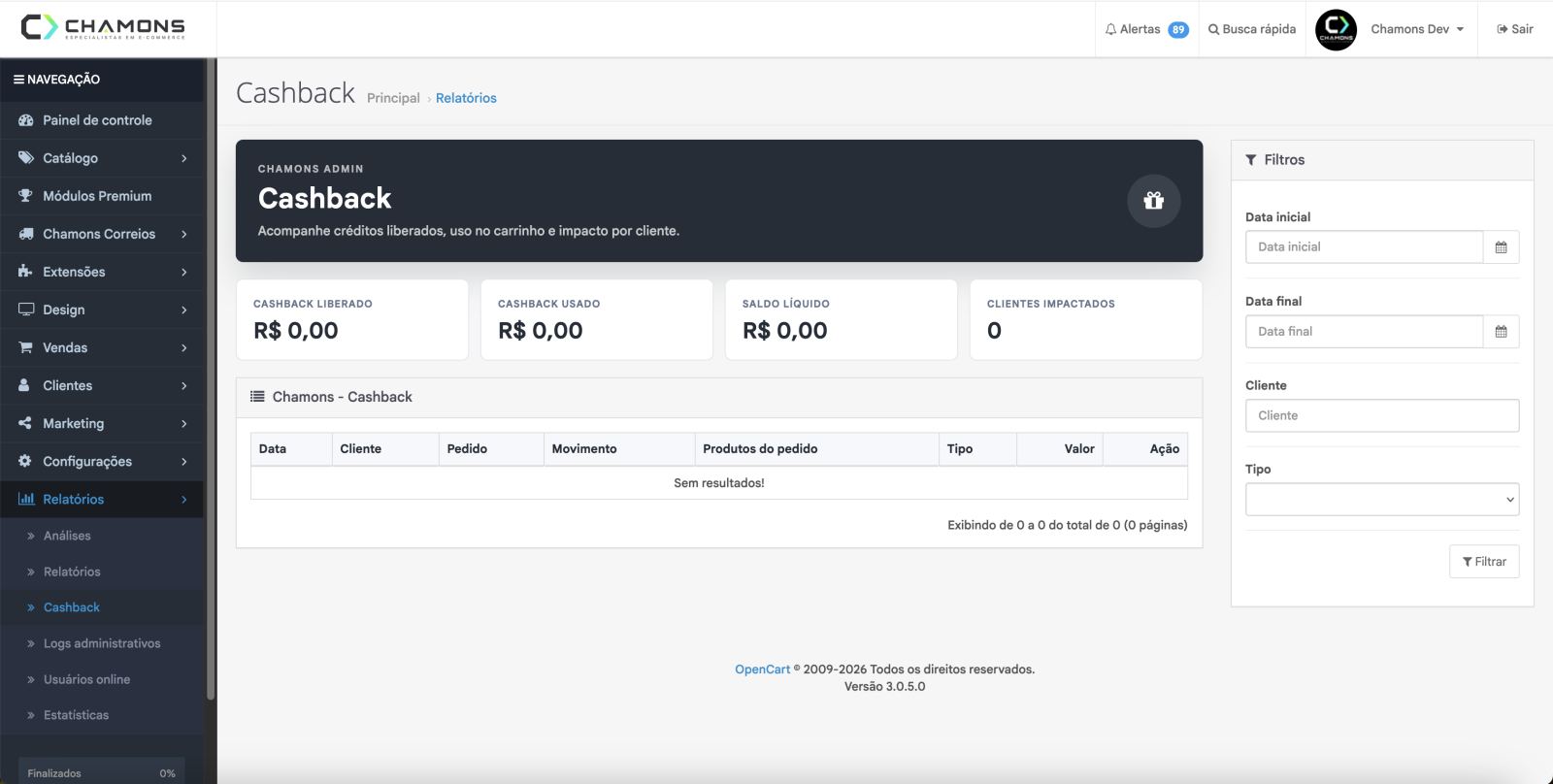Viewport: 1553px width, 784px height.
Task: Open Logs administrativos report
Action: pos(102,643)
